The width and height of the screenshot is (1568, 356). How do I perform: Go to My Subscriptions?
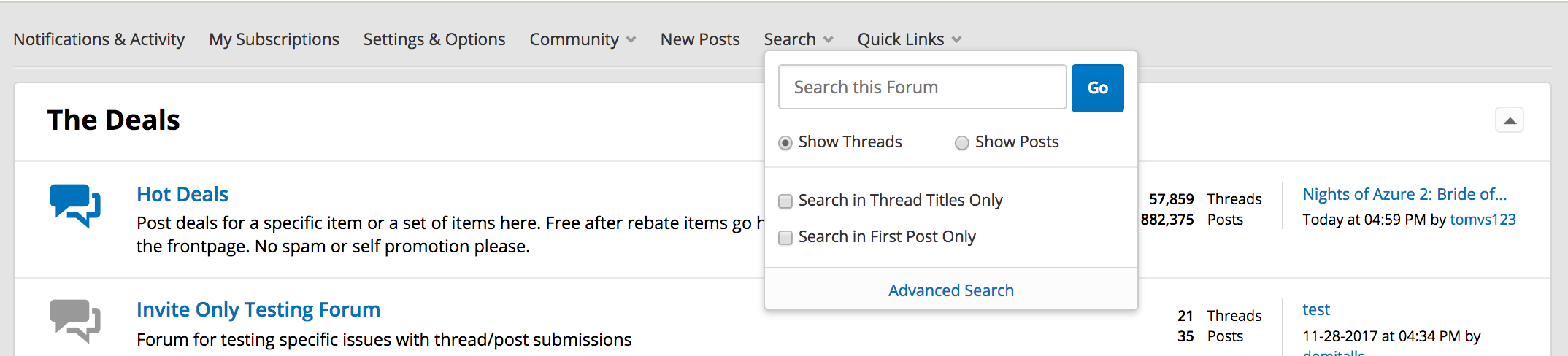point(274,39)
